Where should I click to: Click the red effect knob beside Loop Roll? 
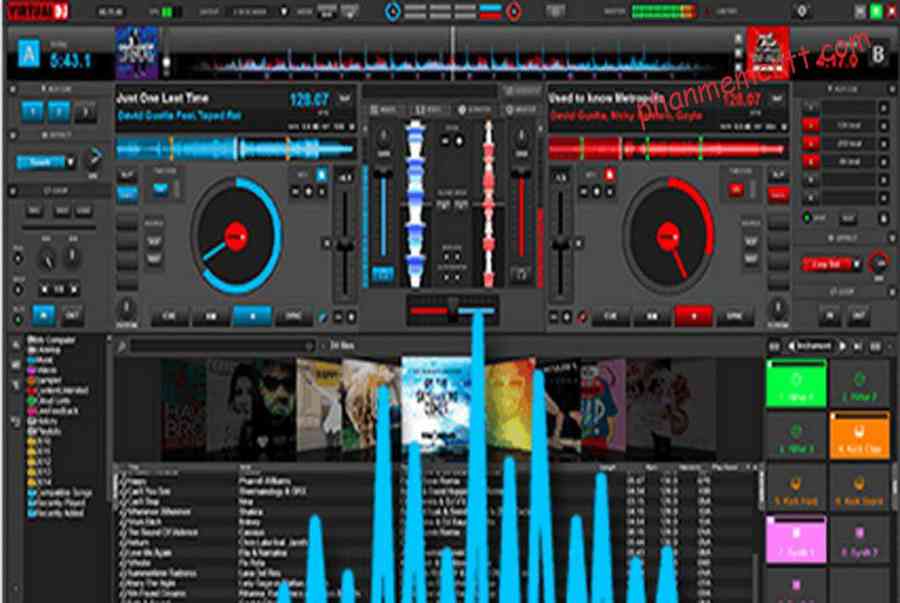(x=878, y=263)
